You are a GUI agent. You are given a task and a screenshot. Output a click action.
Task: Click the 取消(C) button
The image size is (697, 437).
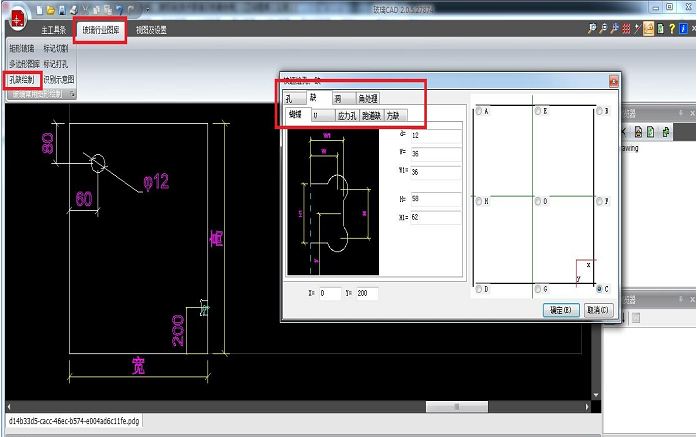coord(597,310)
